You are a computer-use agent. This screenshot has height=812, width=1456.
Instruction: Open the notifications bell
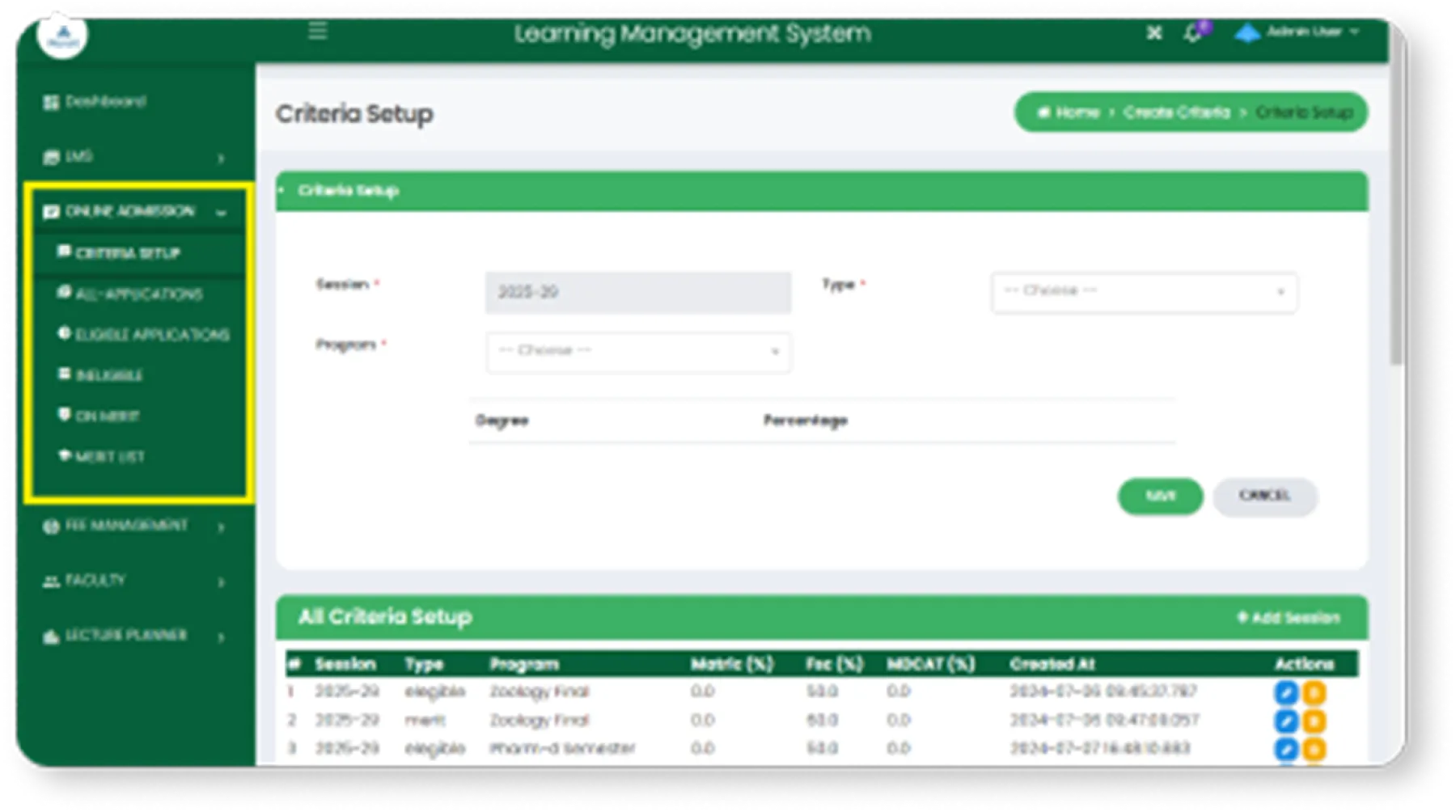1191,33
